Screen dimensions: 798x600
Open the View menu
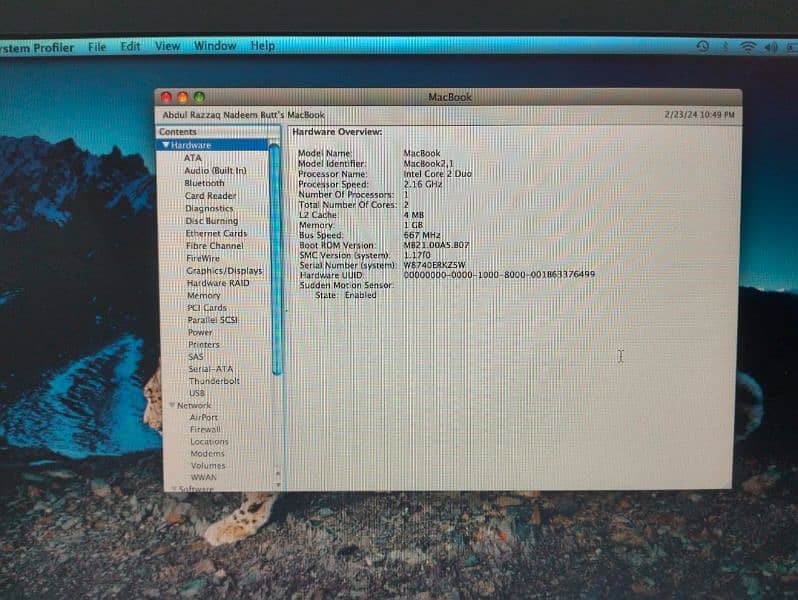[167, 46]
